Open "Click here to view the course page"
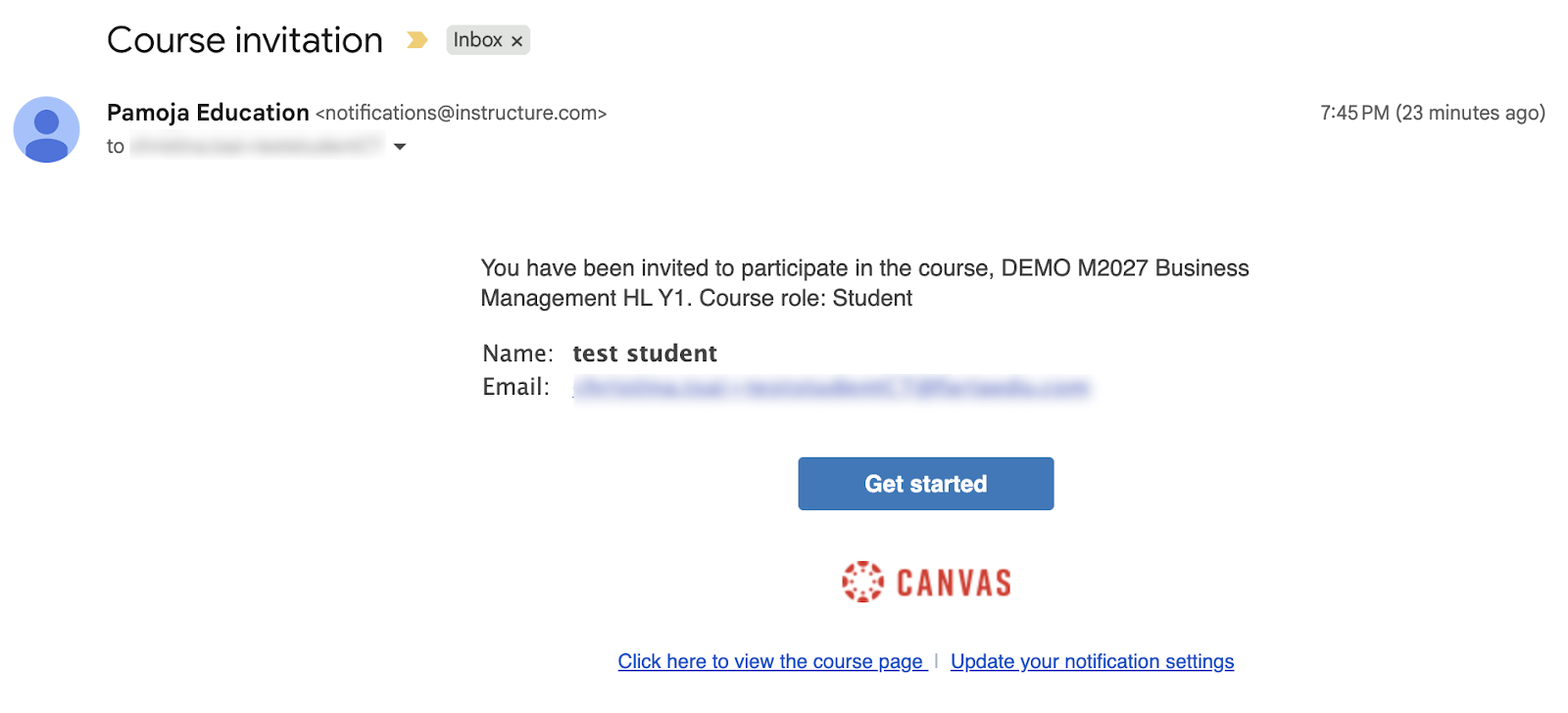The width and height of the screenshot is (1568, 713). pos(771,662)
